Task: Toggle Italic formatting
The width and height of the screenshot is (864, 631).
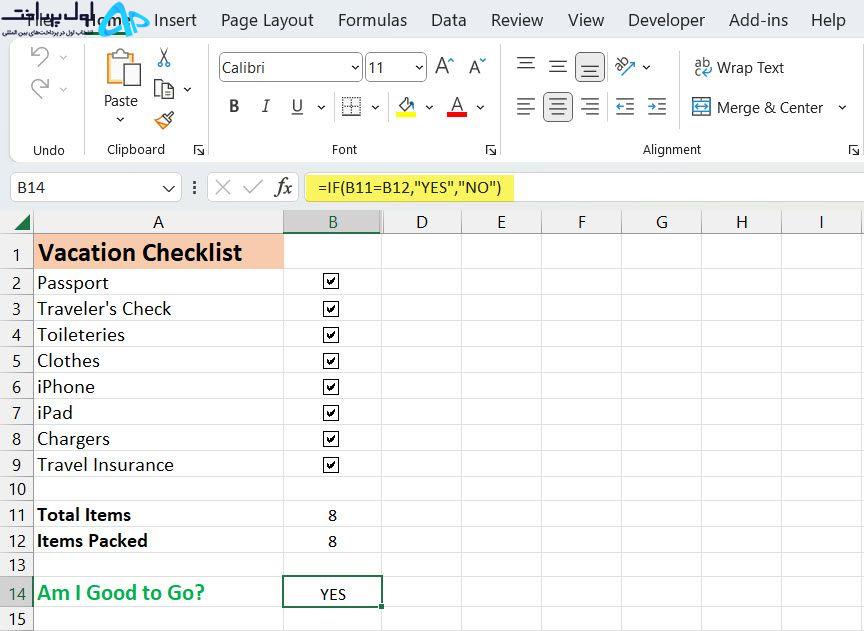Action: coord(266,106)
